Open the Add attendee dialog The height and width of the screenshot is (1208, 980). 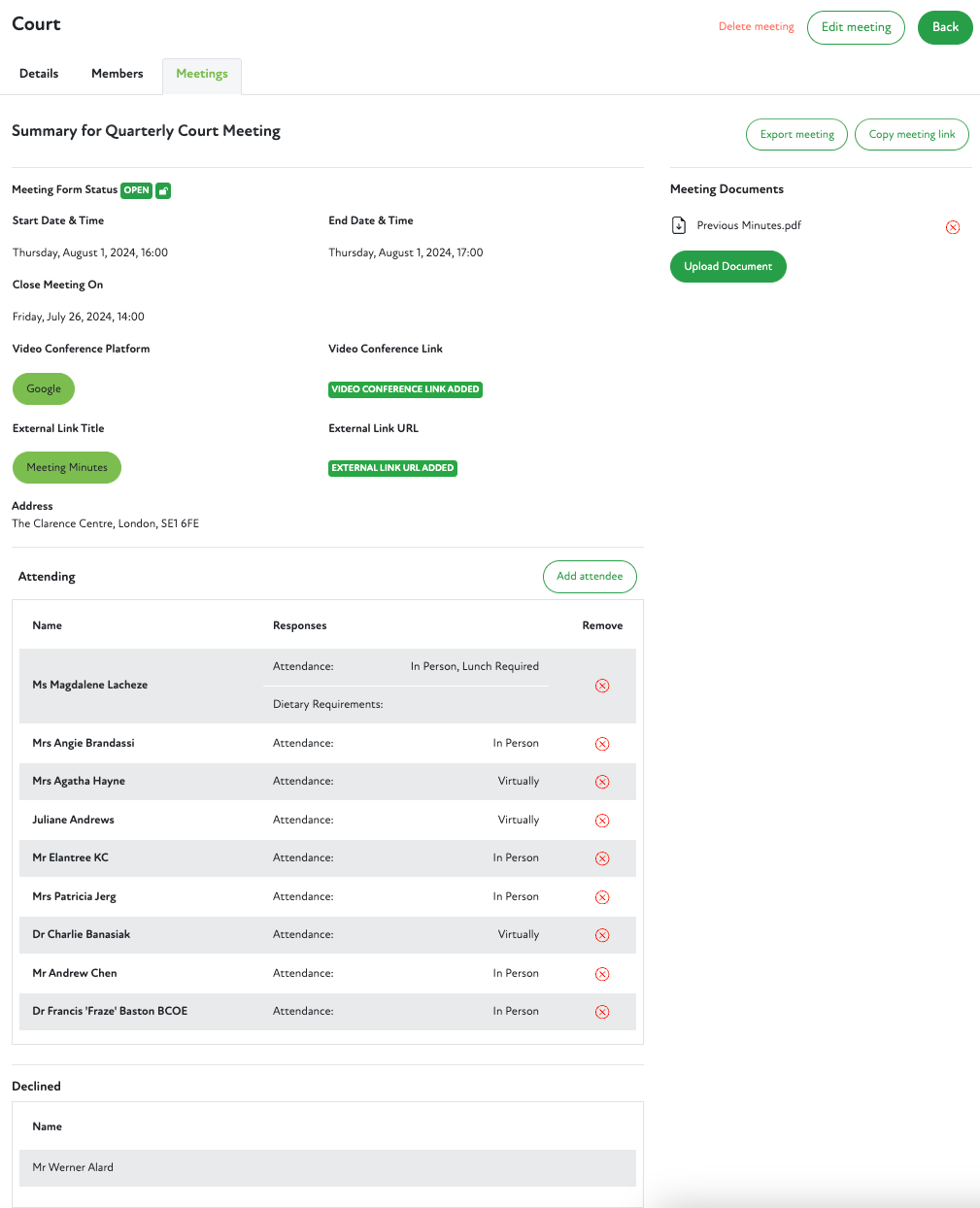[590, 576]
